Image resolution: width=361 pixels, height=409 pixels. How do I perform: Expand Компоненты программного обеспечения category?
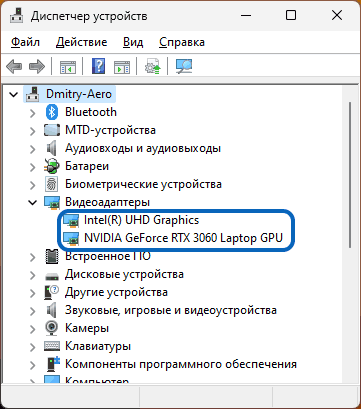pos(33,365)
